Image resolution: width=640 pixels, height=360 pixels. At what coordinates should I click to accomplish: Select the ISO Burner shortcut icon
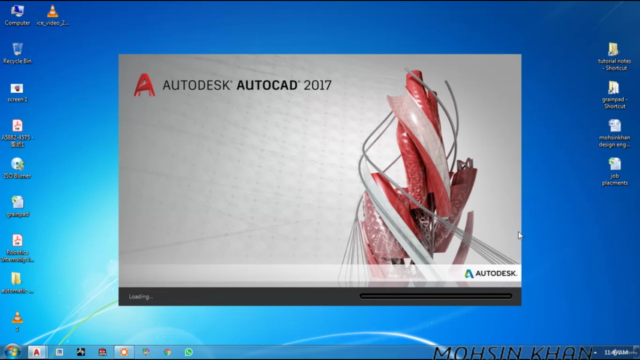click(17, 168)
